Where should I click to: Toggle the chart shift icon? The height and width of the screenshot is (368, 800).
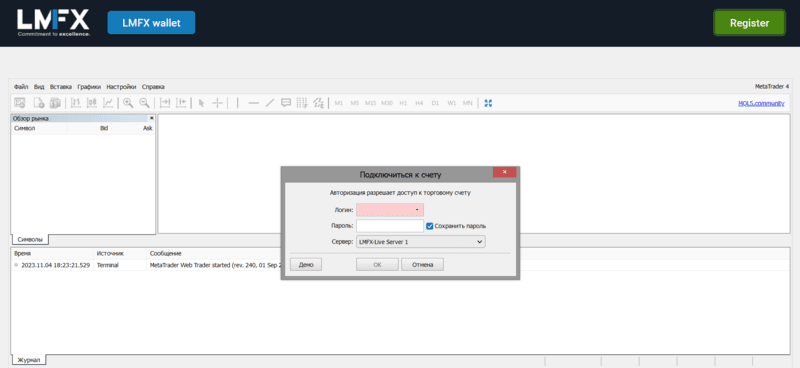[181, 103]
